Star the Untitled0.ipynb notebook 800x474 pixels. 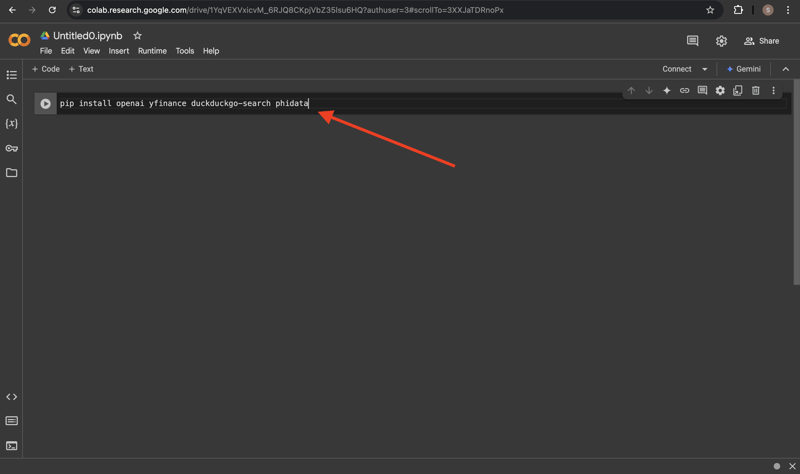[138, 36]
